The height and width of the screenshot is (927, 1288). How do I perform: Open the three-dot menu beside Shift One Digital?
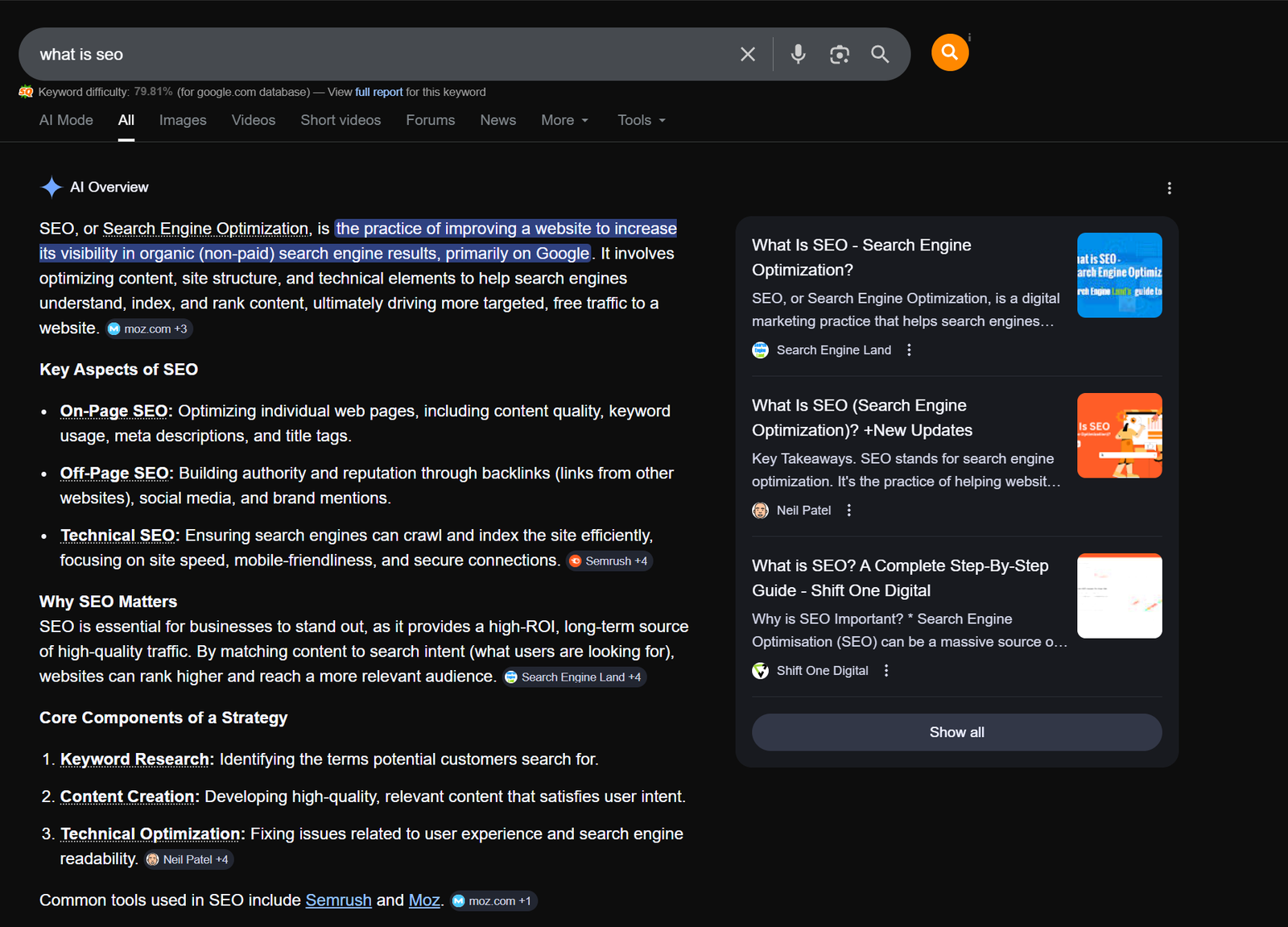click(x=886, y=670)
